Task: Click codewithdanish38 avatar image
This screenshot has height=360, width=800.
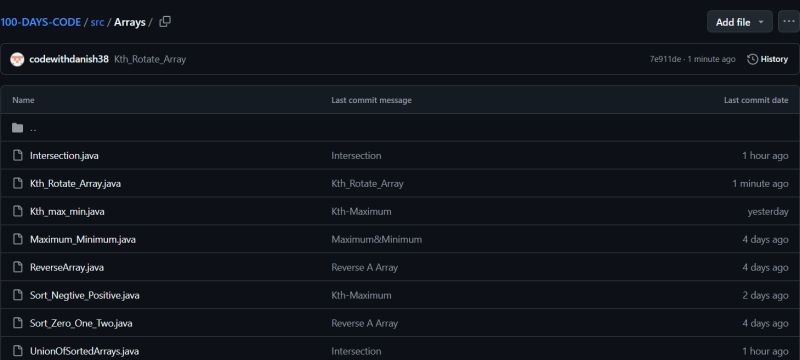Action: pyautogui.click(x=17, y=59)
